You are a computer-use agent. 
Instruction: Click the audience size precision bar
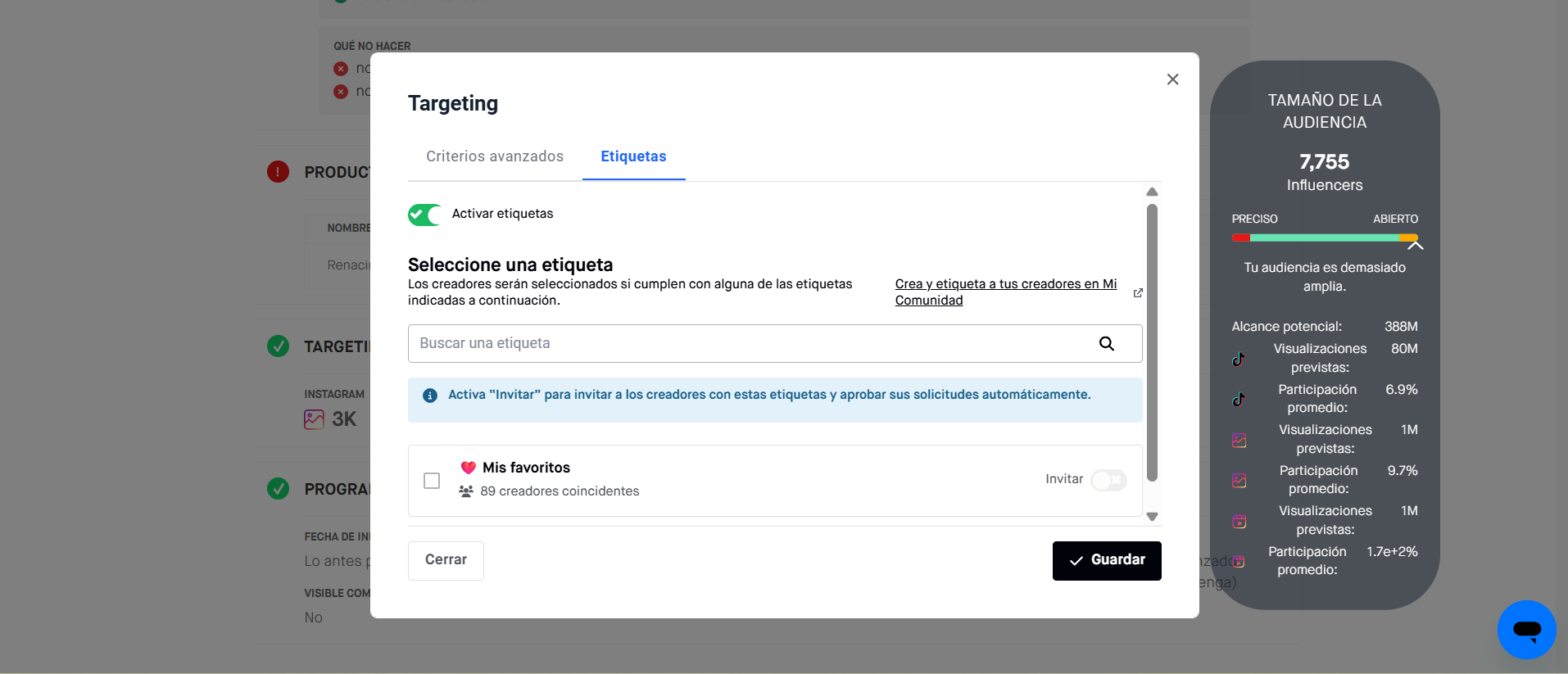1324,237
